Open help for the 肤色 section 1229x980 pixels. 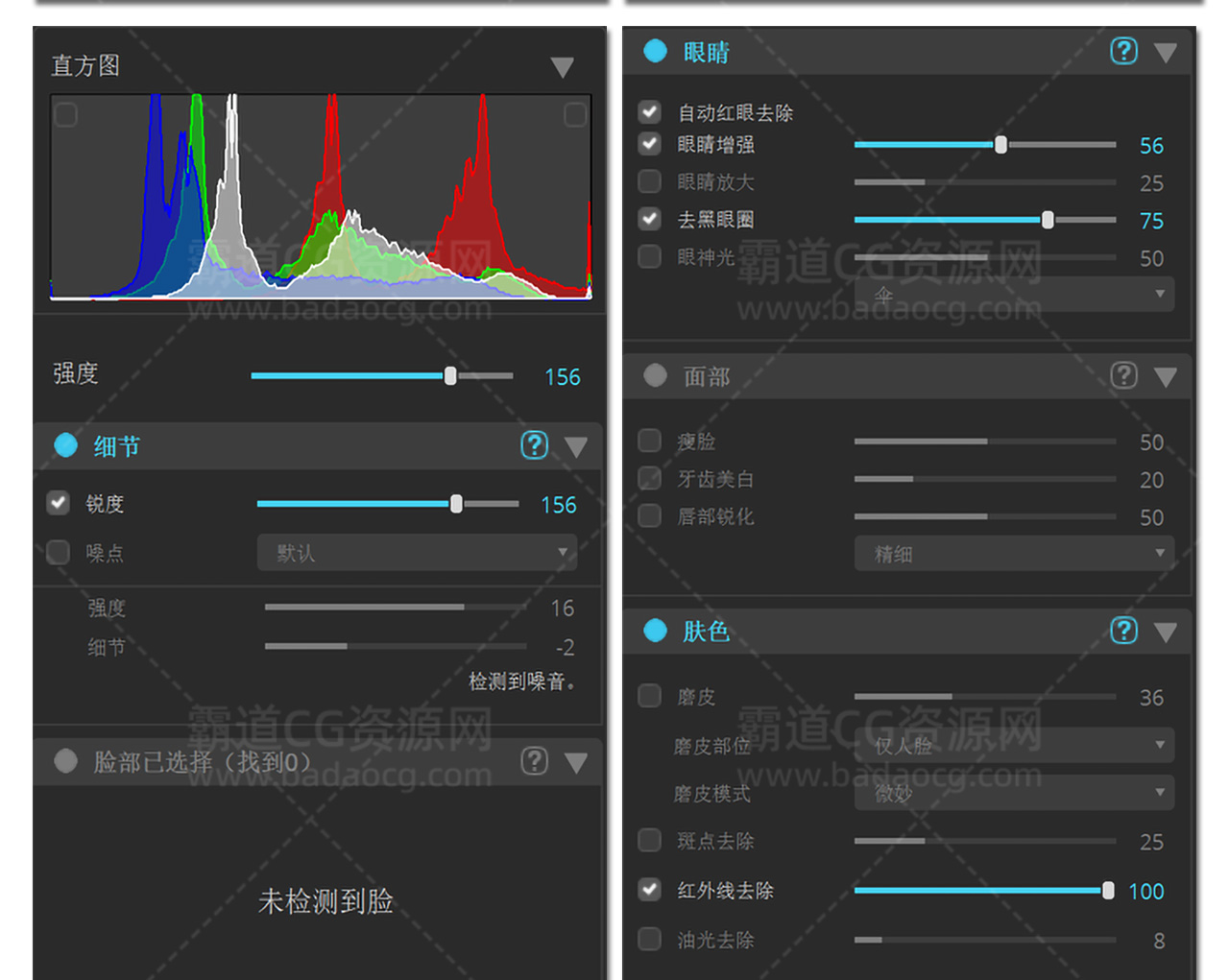(x=1123, y=631)
